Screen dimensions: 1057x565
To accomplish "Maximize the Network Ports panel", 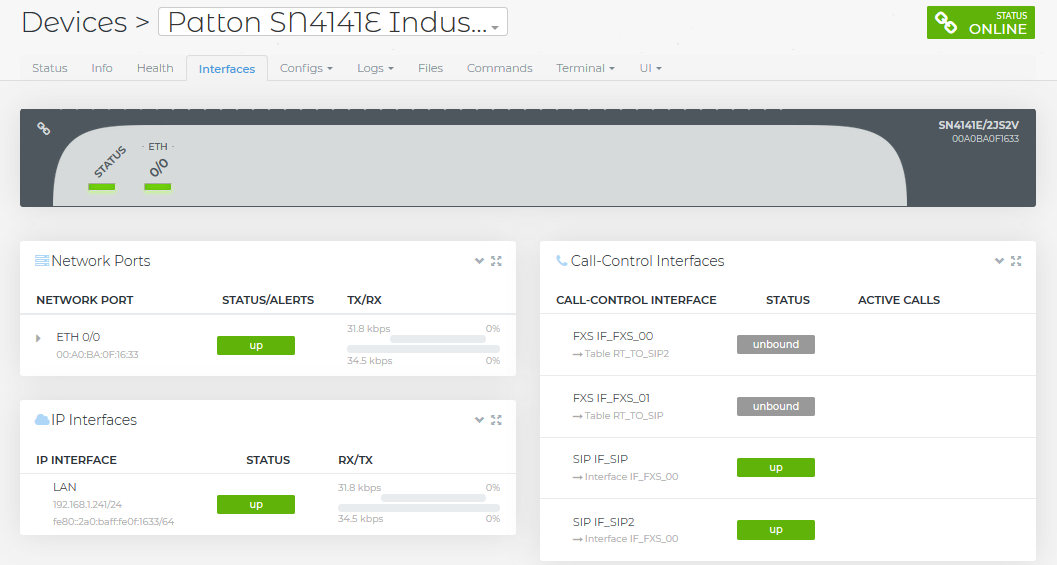I will 496,261.
